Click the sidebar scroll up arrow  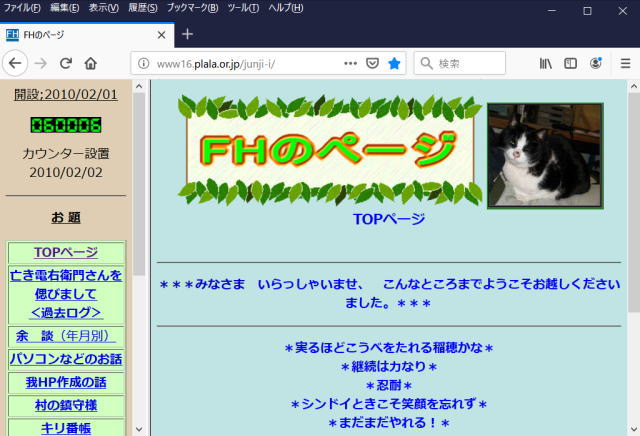pos(139,86)
